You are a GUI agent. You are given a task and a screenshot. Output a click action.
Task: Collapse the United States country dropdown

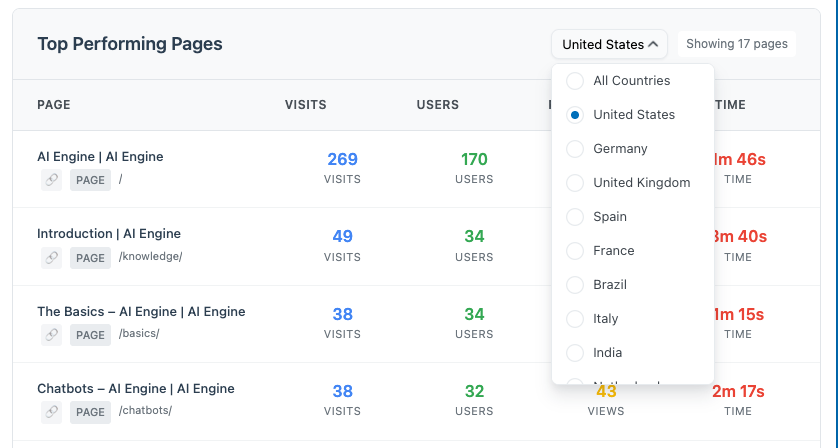pos(609,44)
